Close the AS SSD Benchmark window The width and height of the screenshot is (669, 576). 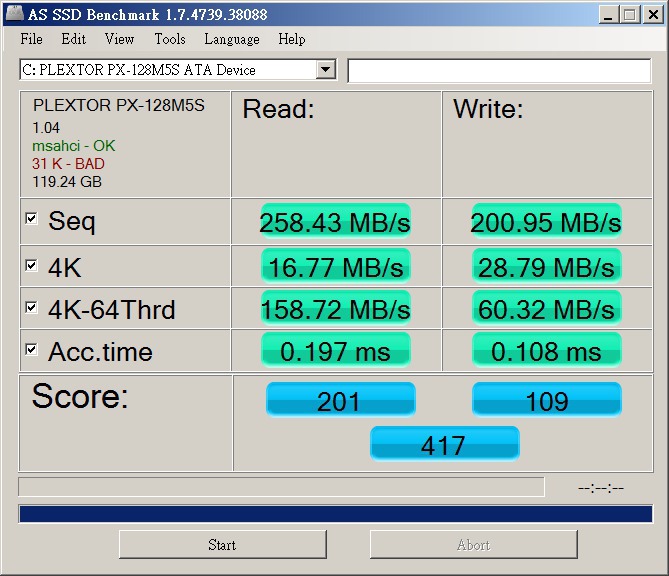tap(653, 15)
